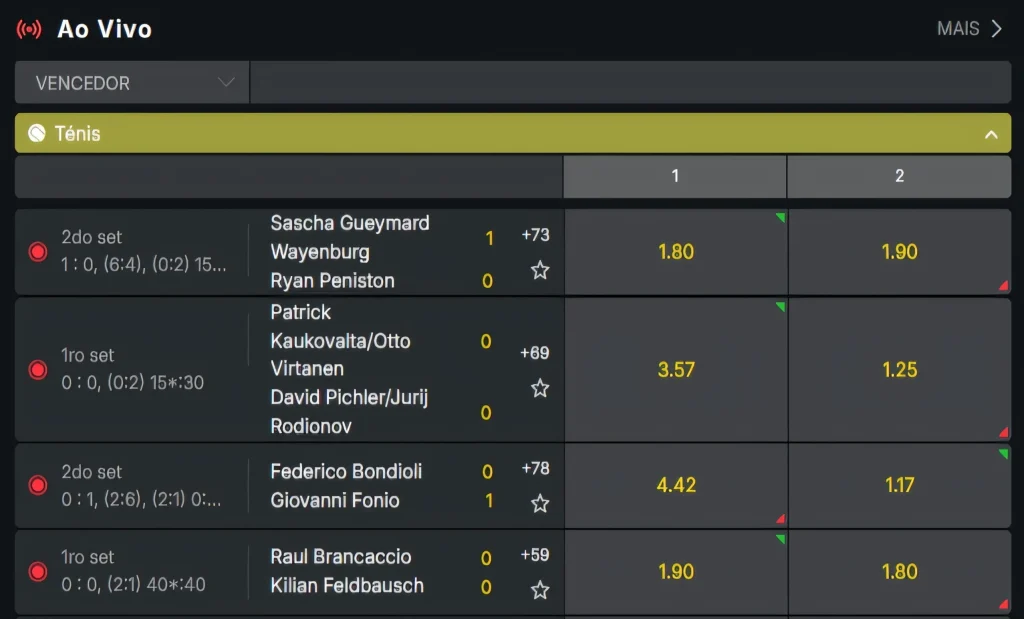This screenshot has width=1024, height=619.
Task: Click the column 1 header
Action: point(675,176)
